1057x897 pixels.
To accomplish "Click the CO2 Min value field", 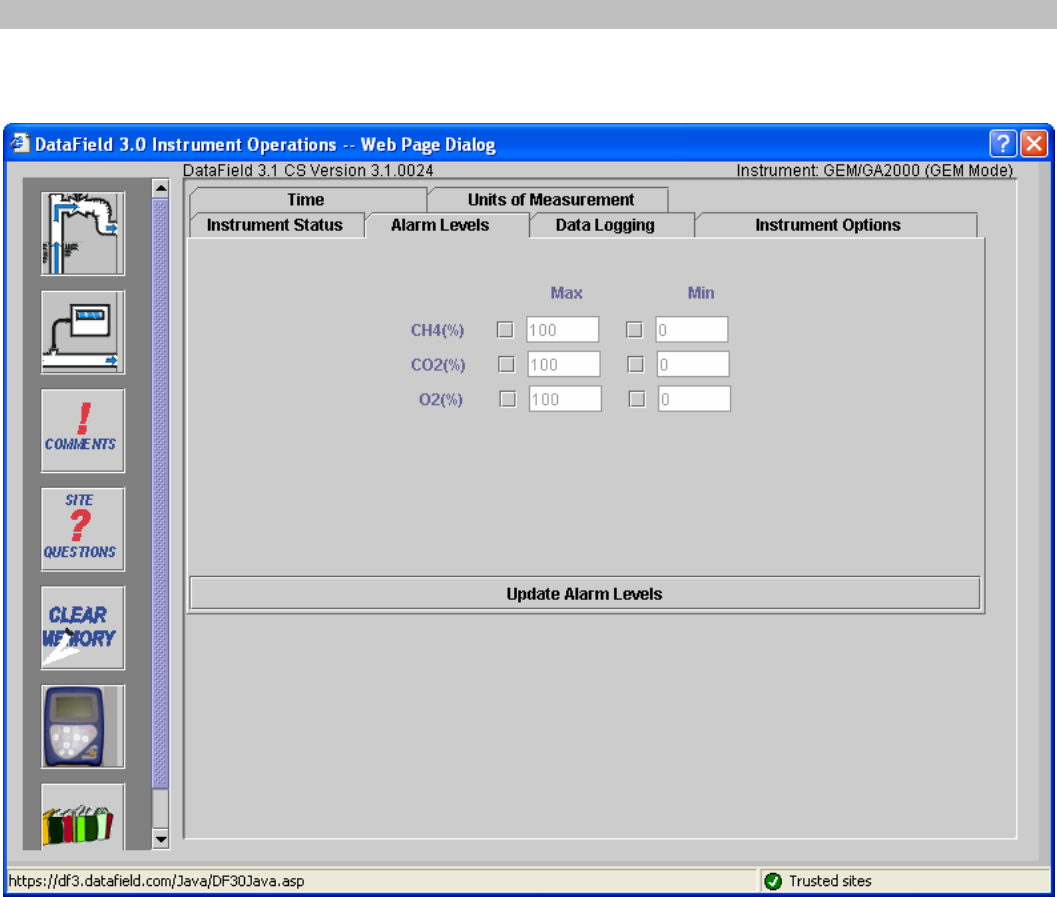I will click(693, 365).
